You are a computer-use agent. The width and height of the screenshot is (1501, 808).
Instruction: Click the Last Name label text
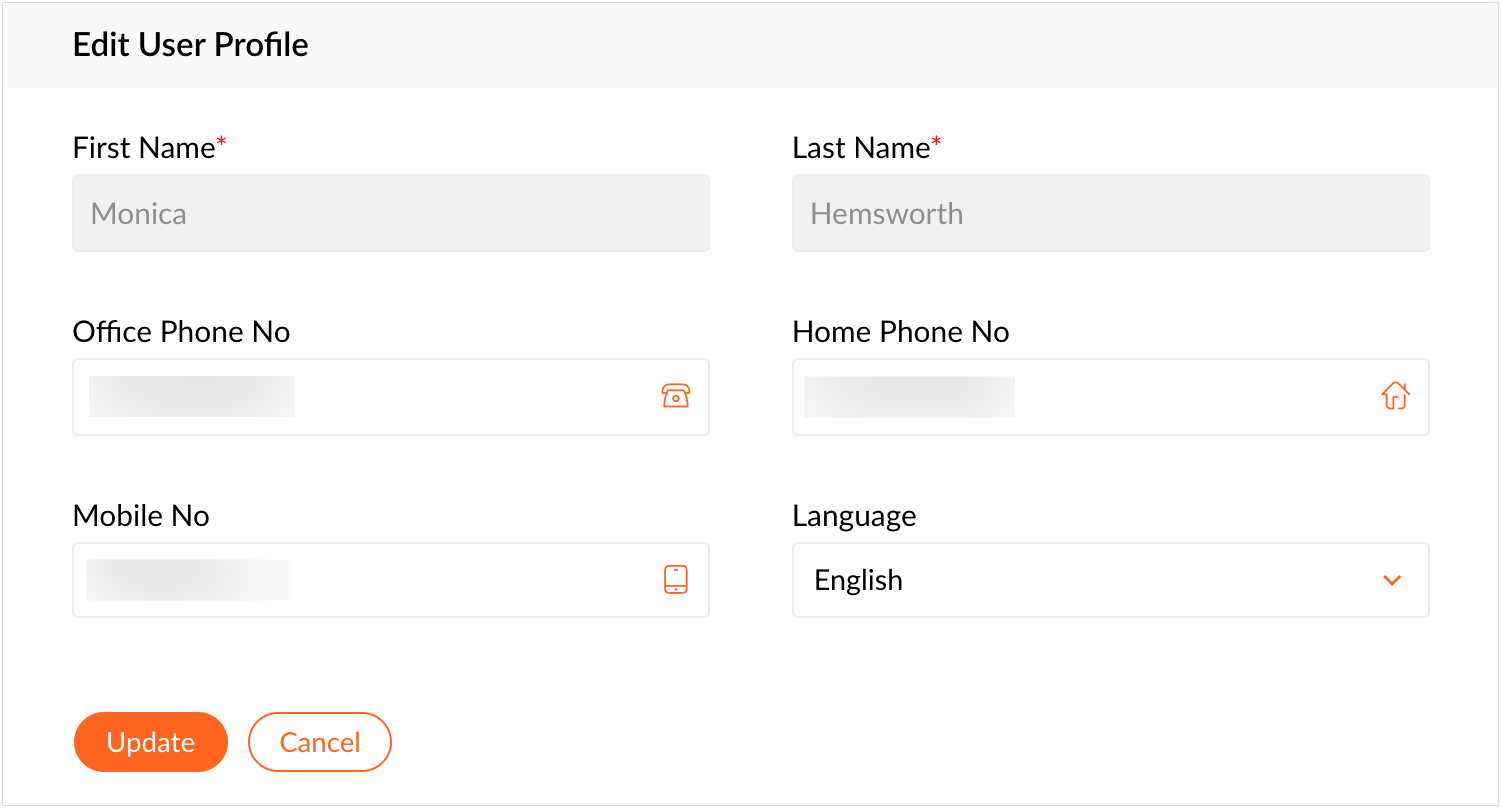click(x=861, y=148)
